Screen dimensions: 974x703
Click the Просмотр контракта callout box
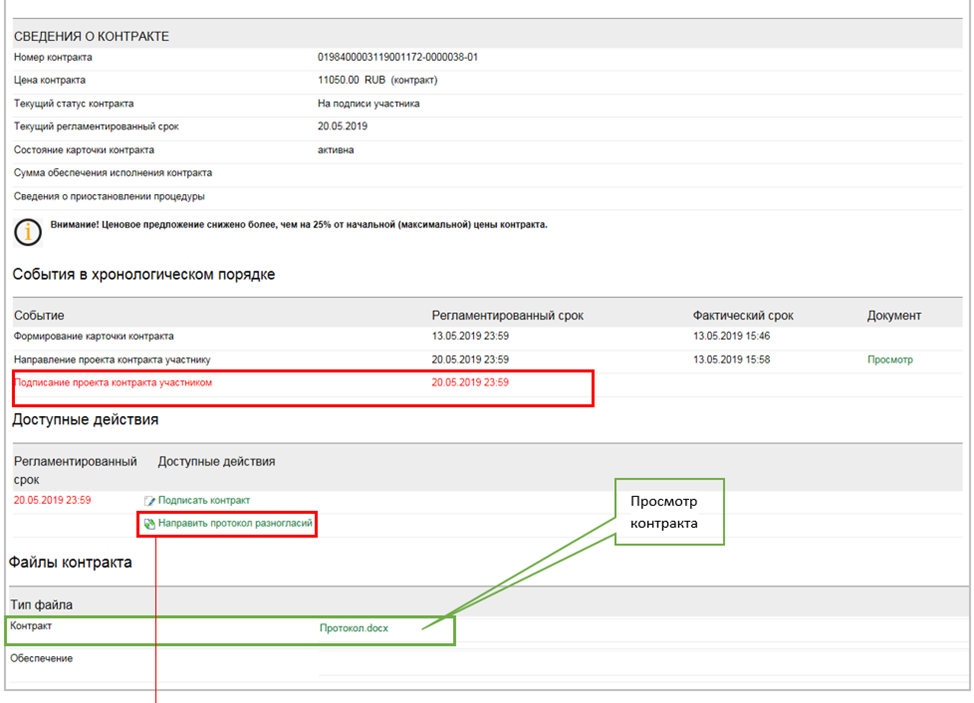[x=668, y=511]
